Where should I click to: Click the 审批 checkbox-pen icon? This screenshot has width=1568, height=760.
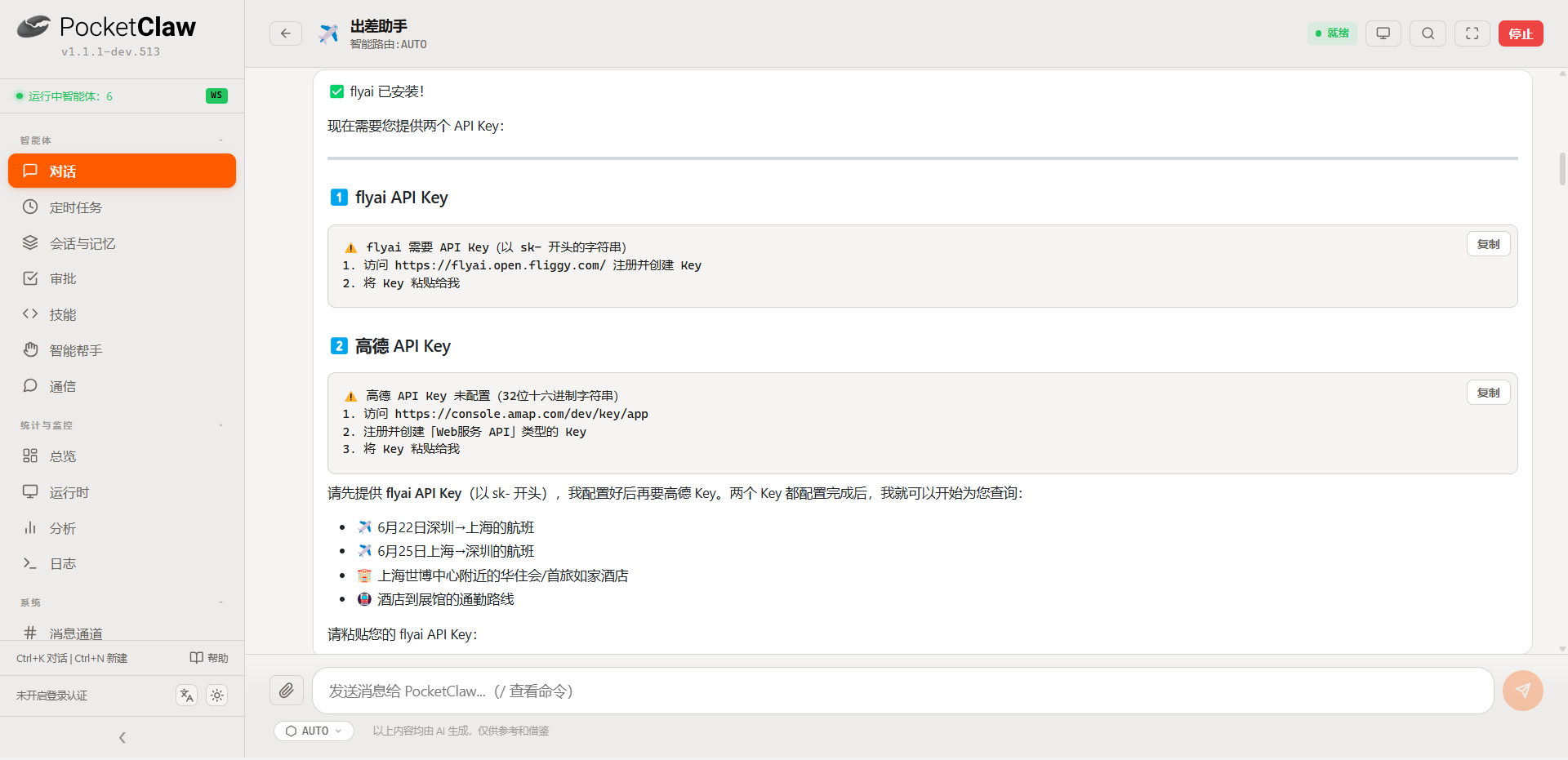pyautogui.click(x=30, y=278)
